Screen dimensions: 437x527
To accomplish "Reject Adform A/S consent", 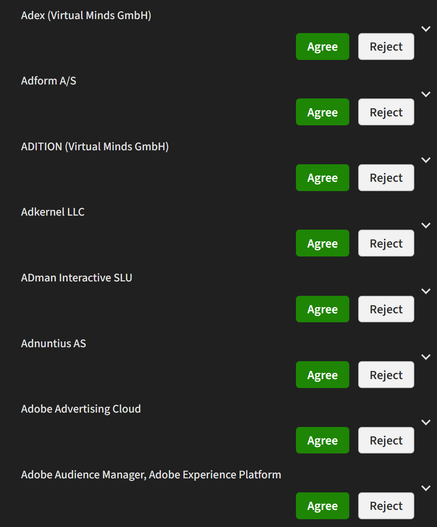I will [x=386, y=112].
